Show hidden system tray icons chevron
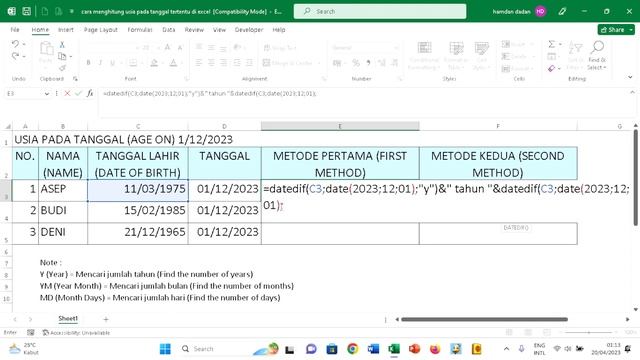Screen dimensions: 640x360 tap(506, 349)
